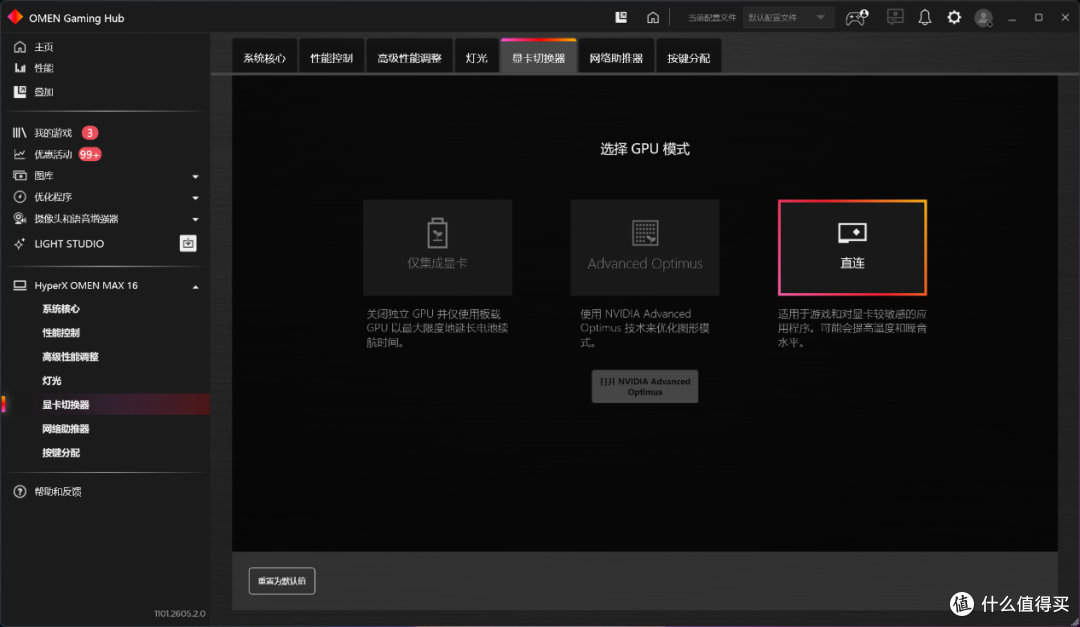Open the game controller notifications icon
The width and height of the screenshot is (1080, 627).
(857, 17)
